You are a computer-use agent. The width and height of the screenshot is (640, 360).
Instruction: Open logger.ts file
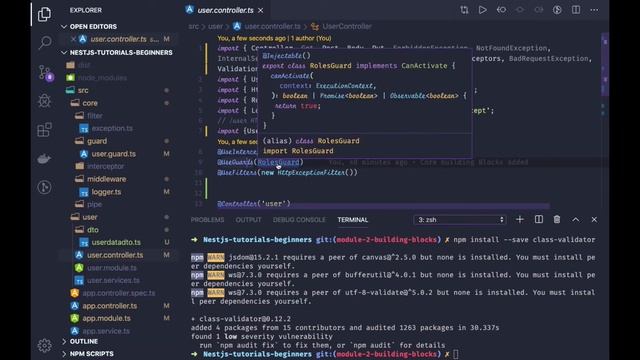[x=106, y=192]
